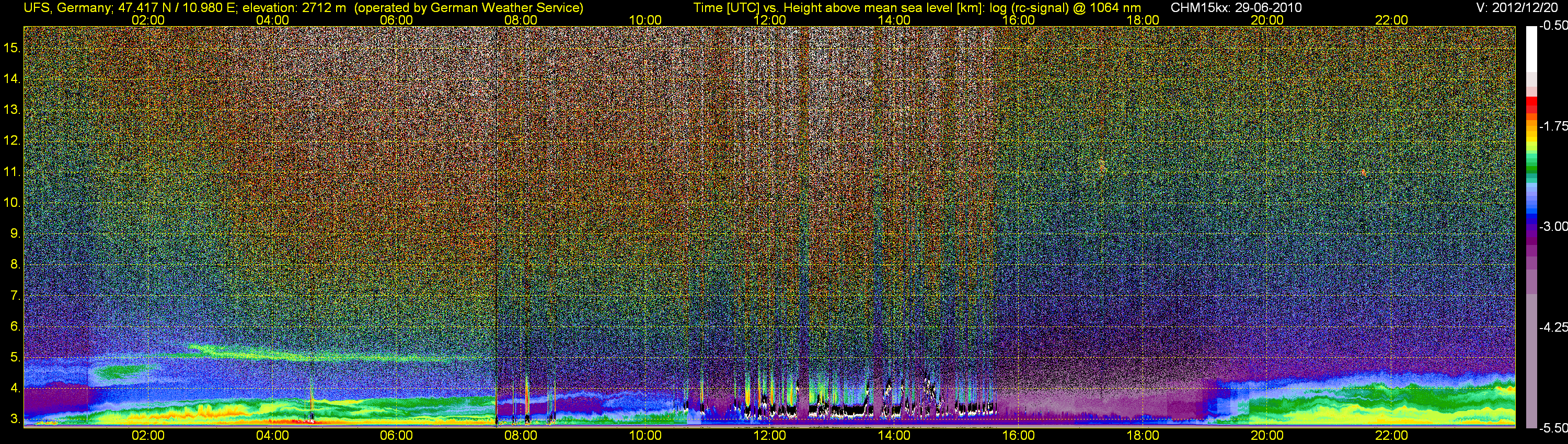1568x444 pixels.
Task: Click the '06:00' label on top time axis
Action: click(396, 20)
